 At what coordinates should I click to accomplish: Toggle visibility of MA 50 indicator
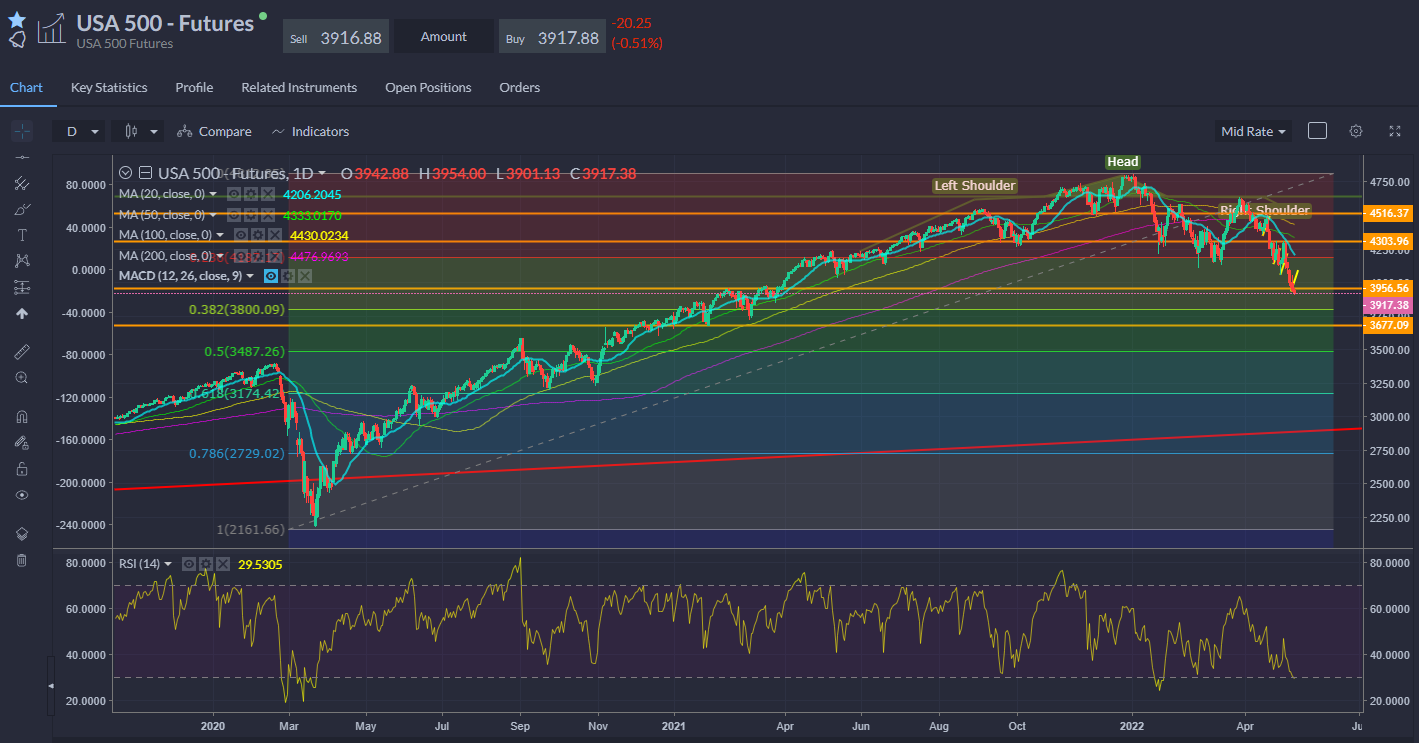(234, 215)
